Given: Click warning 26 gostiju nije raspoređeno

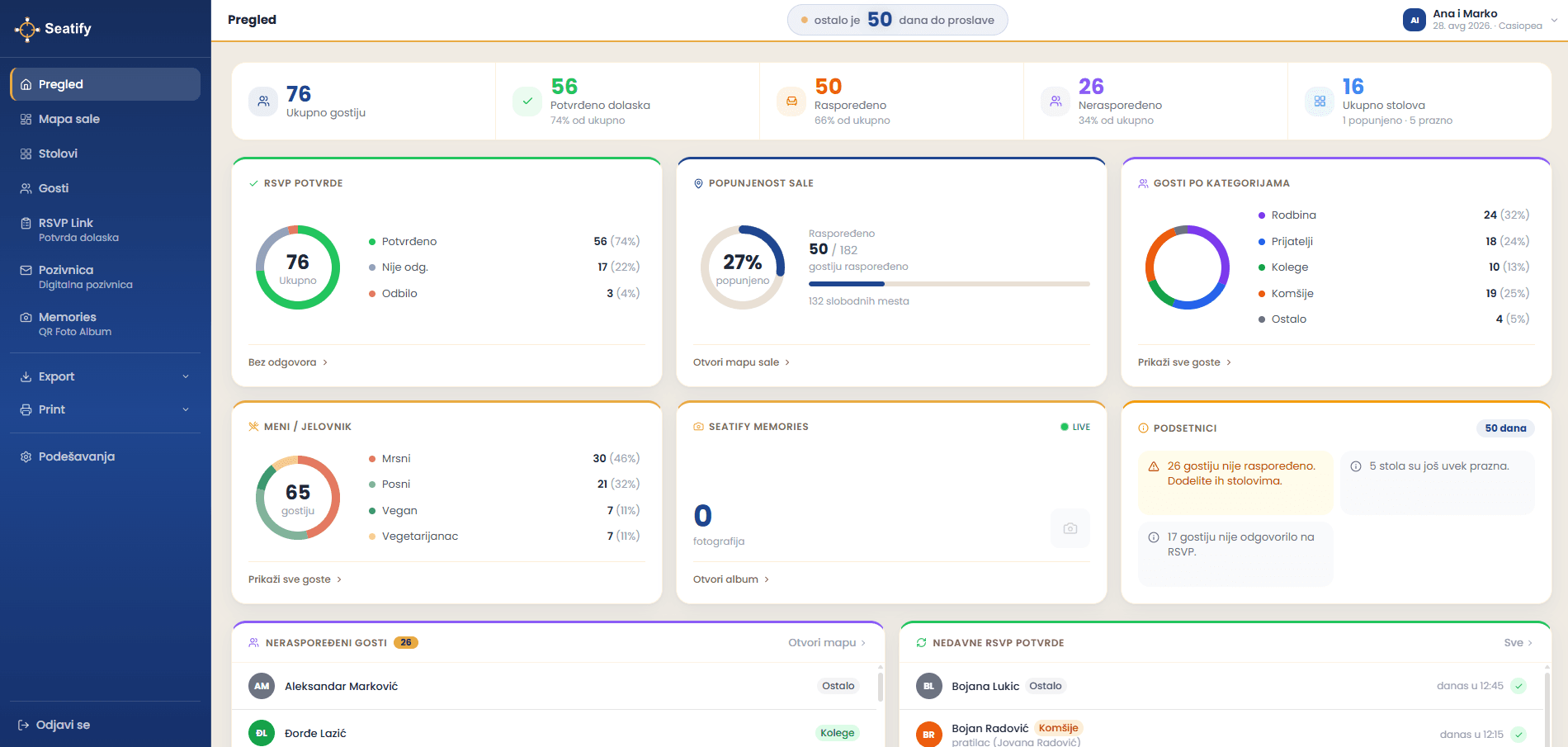Looking at the screenshot, I should tap(1235, 483).
